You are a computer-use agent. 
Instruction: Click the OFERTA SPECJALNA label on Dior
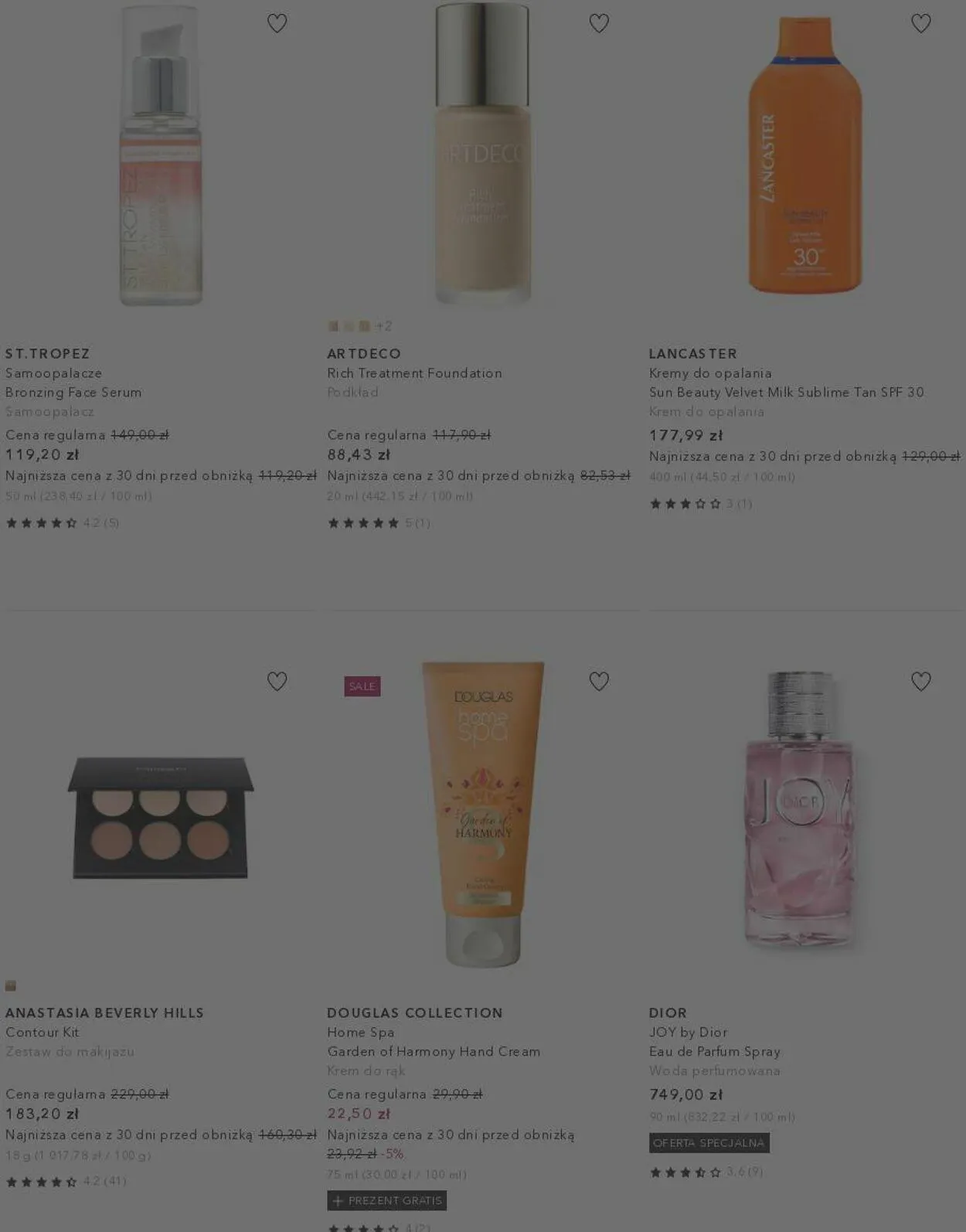pyautogui.click(x=709, y=1142)
